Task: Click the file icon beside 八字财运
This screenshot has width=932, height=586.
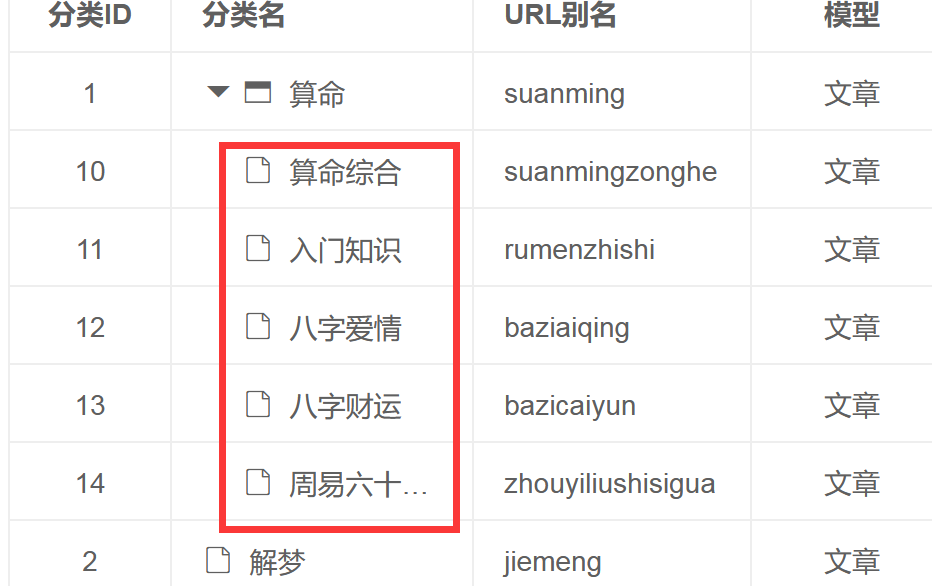Action: pyautogui.click(x=258, y=404)
